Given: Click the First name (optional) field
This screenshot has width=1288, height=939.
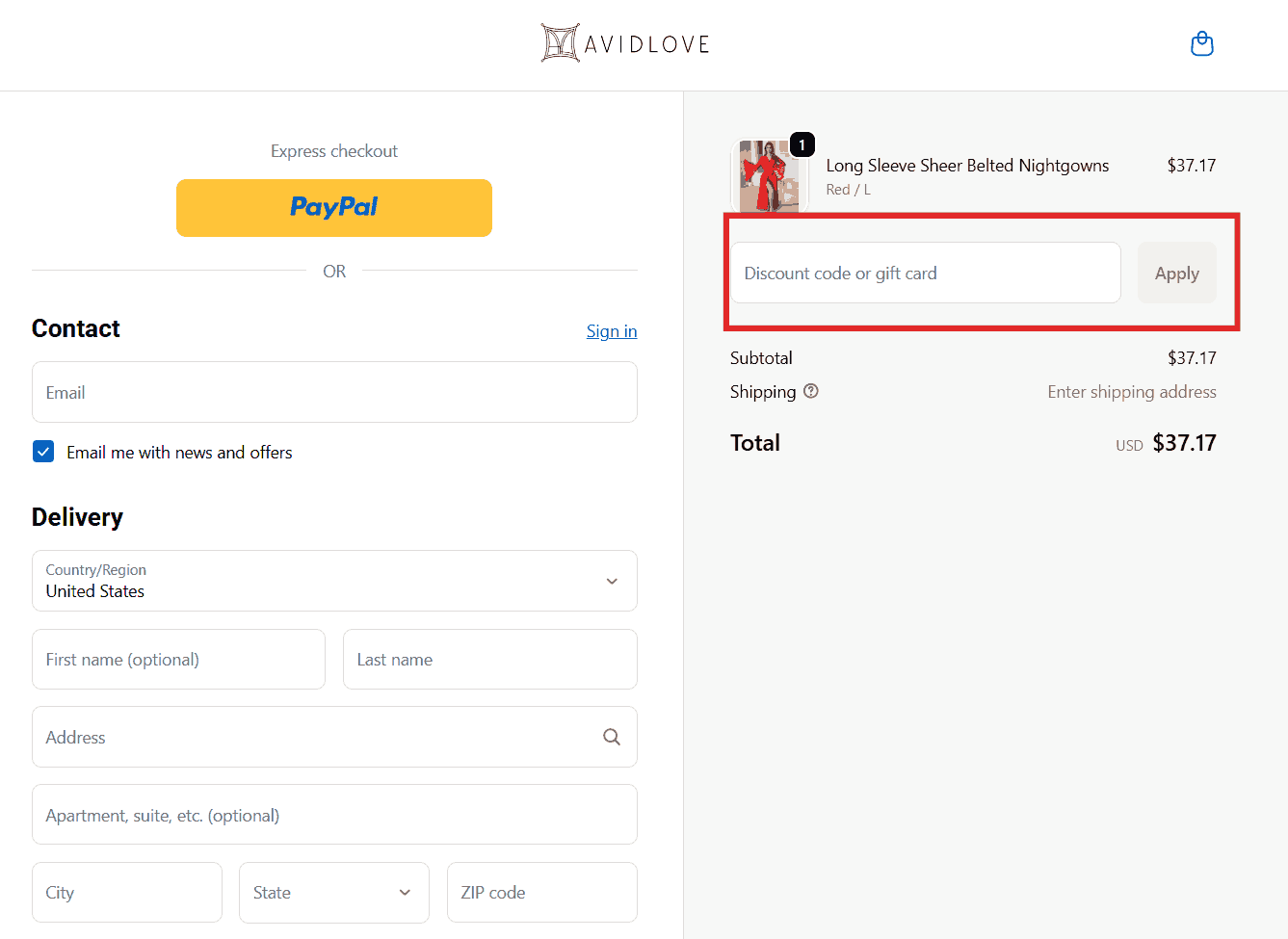Looking at the screenshot, I should click(178, 660).
